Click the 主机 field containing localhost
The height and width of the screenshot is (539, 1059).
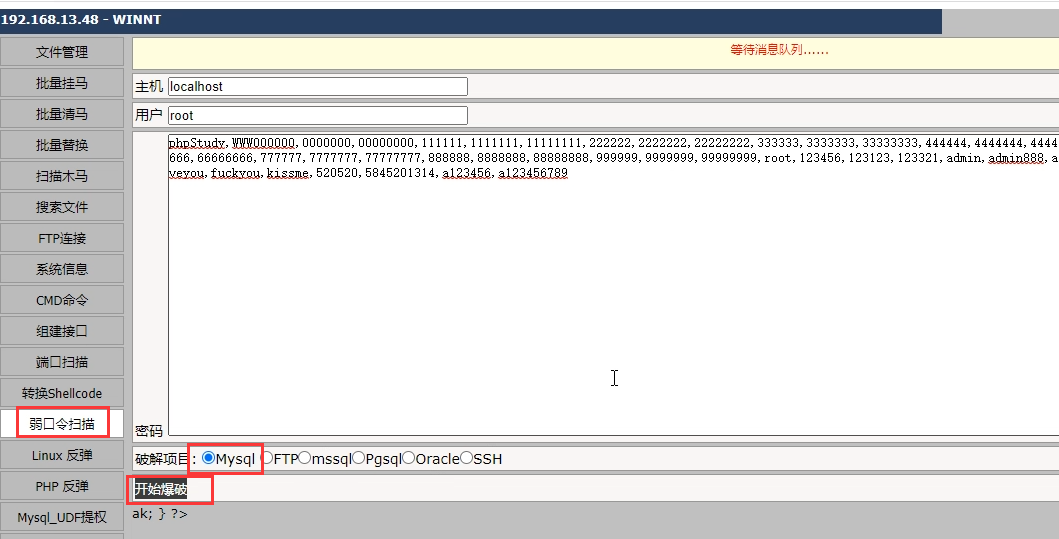click(317, 87)
